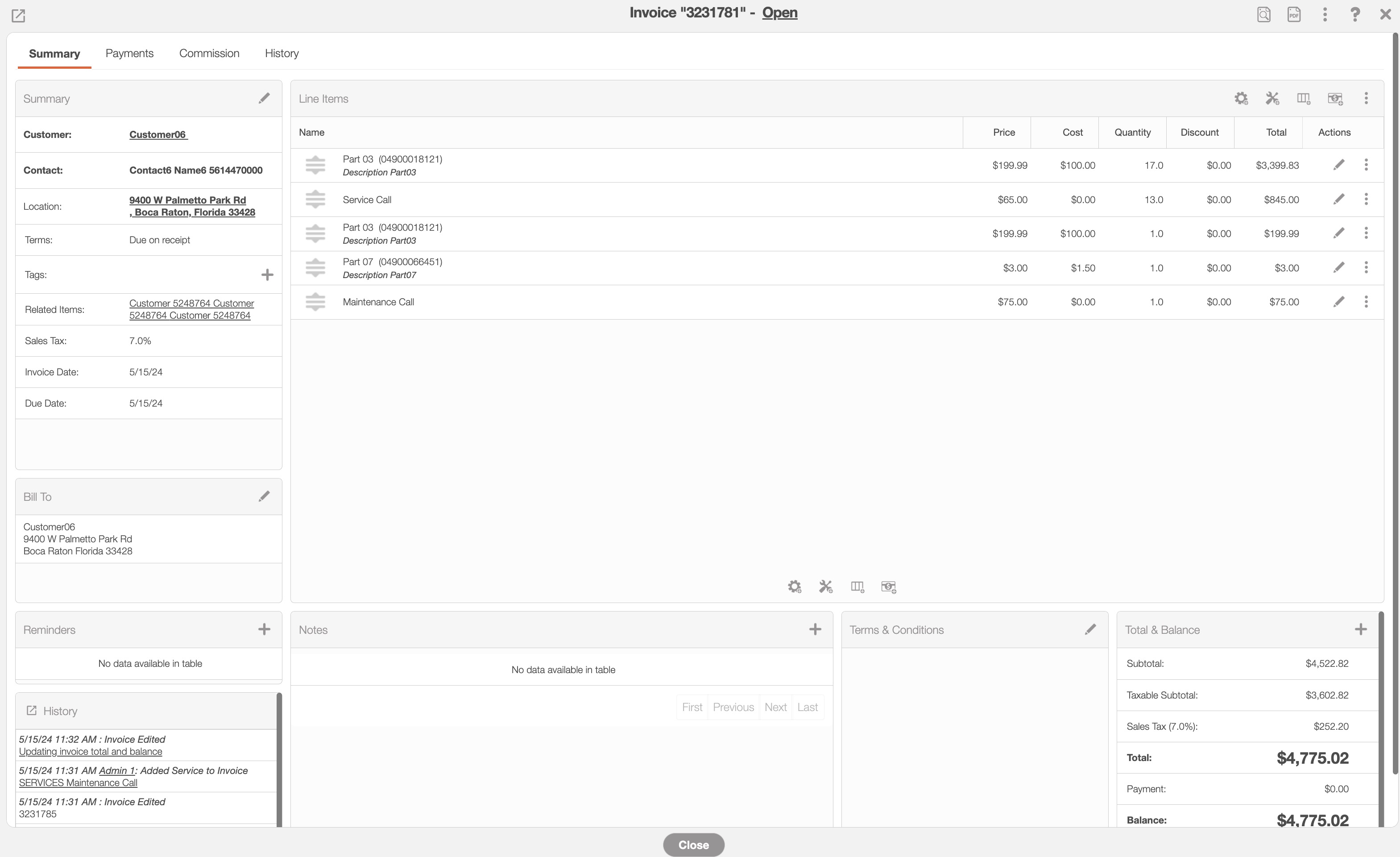Open the Customer06 customer link
This screenshot has width=1400, height=857.
tap(158, 135)
